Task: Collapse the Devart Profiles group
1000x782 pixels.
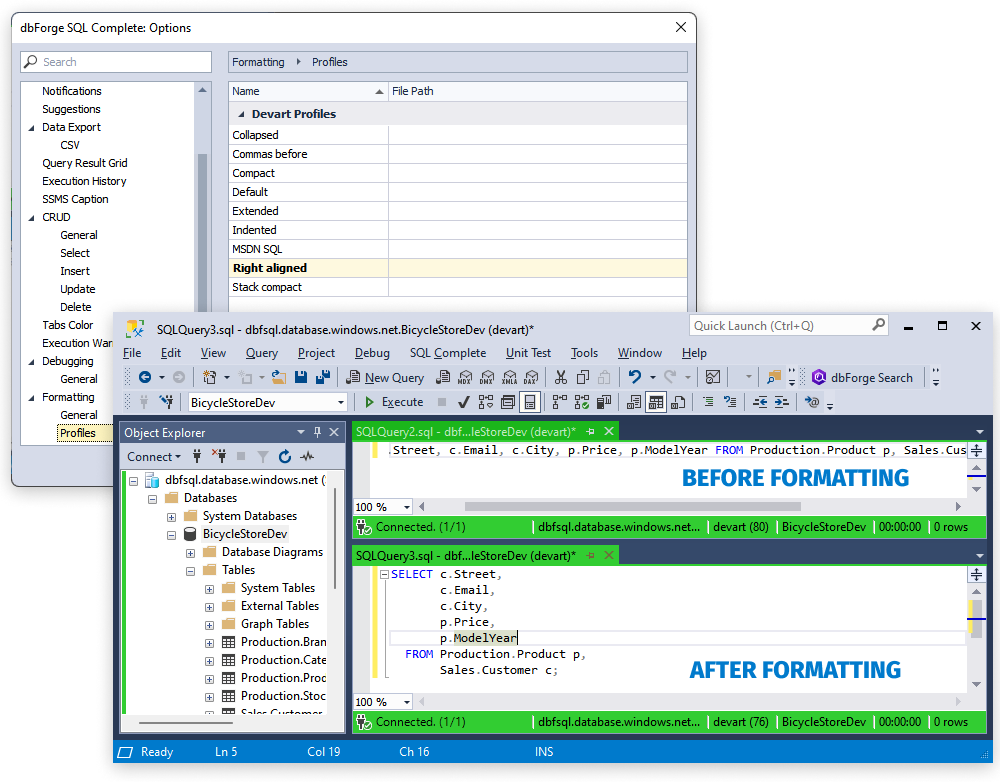Action: 241,114
